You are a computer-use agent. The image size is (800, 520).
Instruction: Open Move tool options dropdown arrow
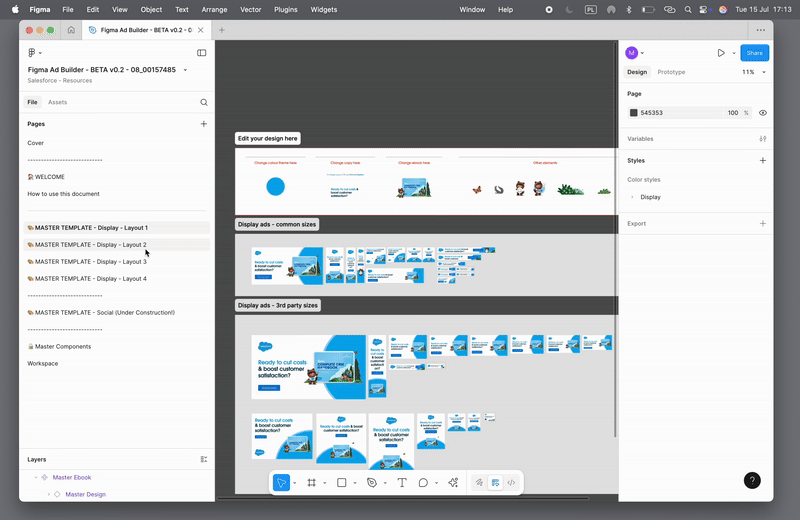294,483
